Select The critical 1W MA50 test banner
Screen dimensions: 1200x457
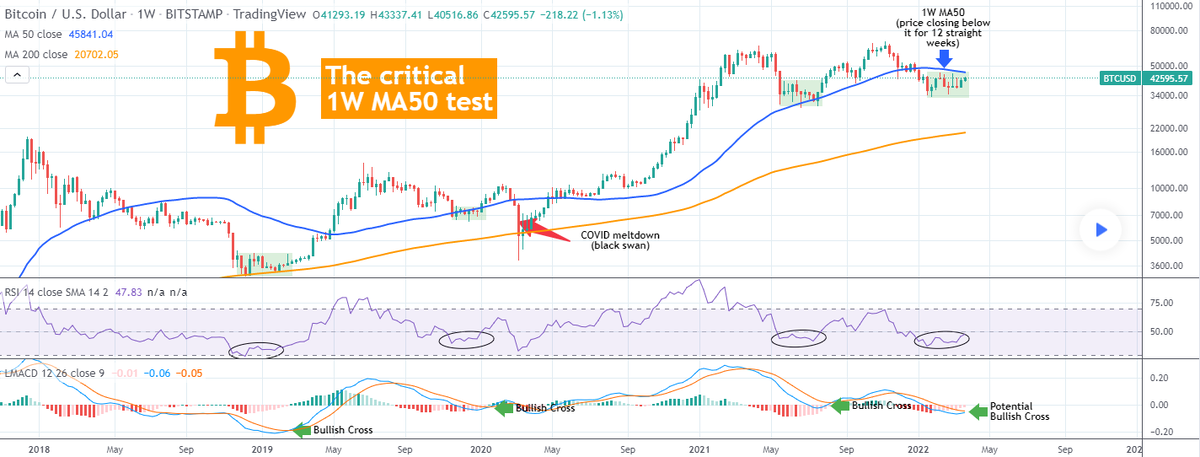pos(408,88)
